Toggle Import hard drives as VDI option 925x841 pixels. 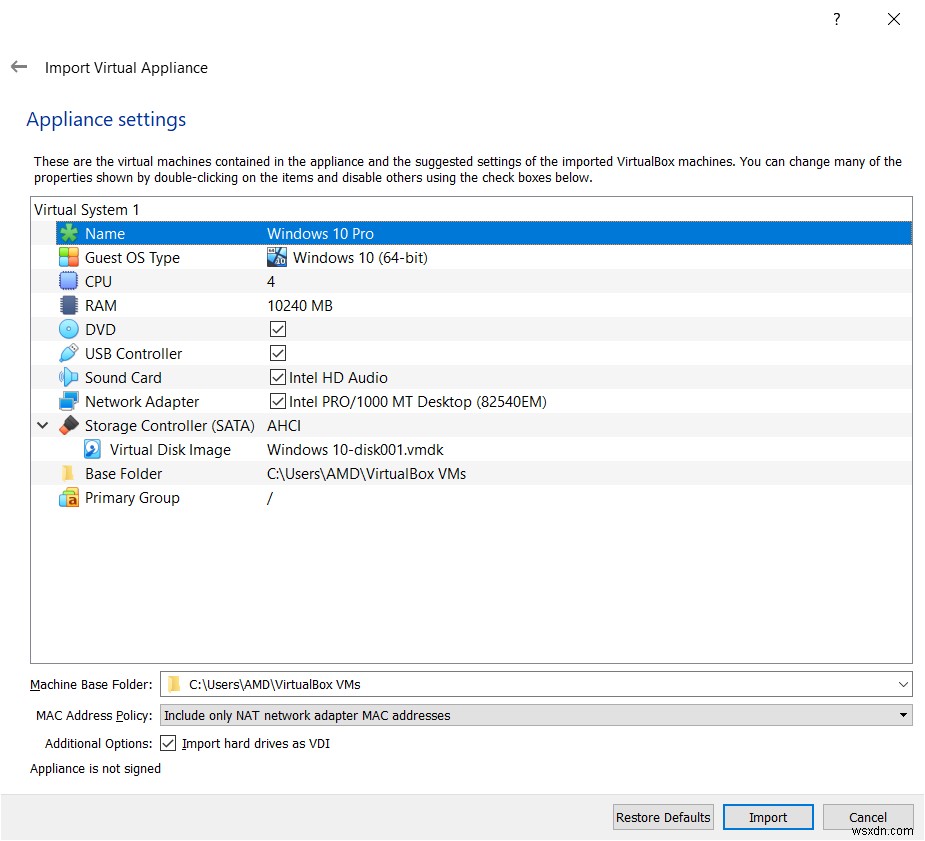168,743
